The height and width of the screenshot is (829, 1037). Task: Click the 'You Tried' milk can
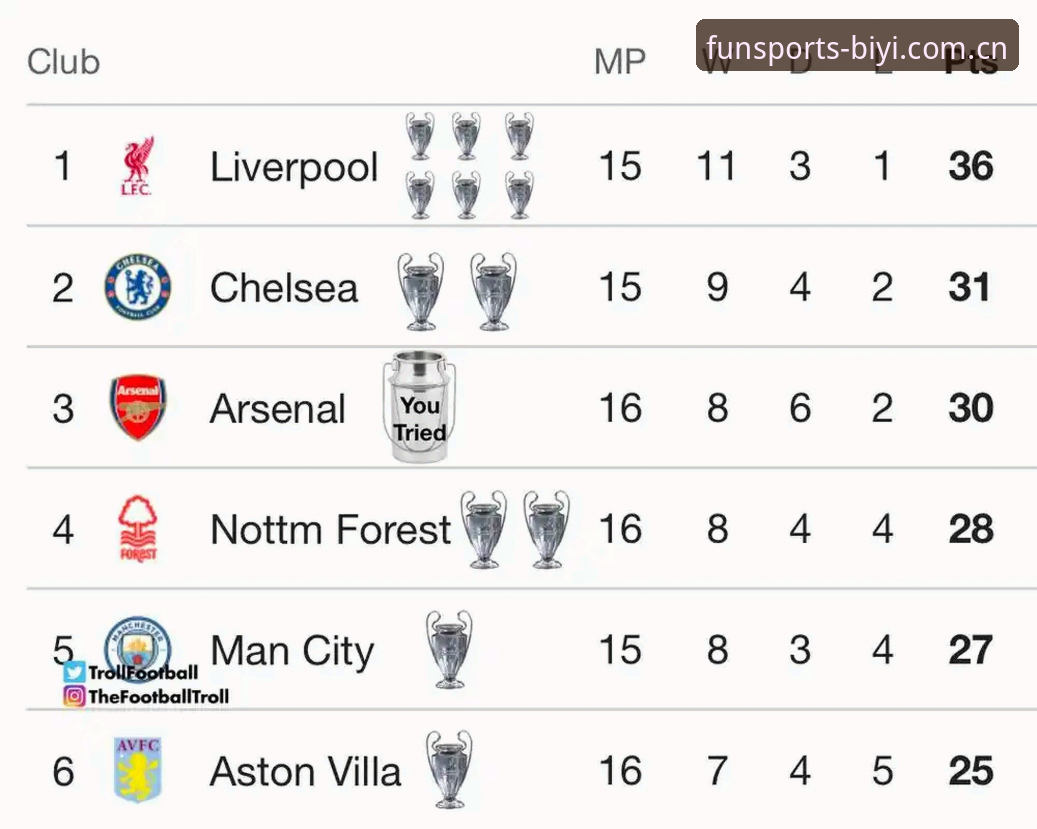pyautogui.click(x=419, y=406)
